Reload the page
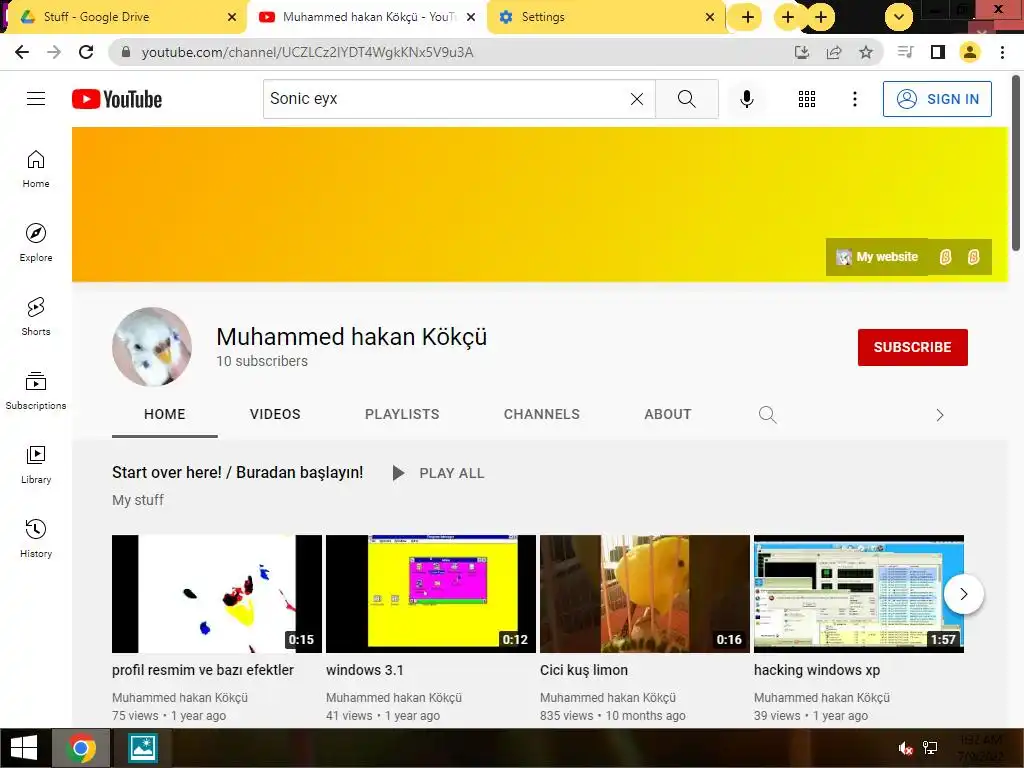Image resolution: width=1024 pixels, height=768 pixels. click(x=86, y=52)
